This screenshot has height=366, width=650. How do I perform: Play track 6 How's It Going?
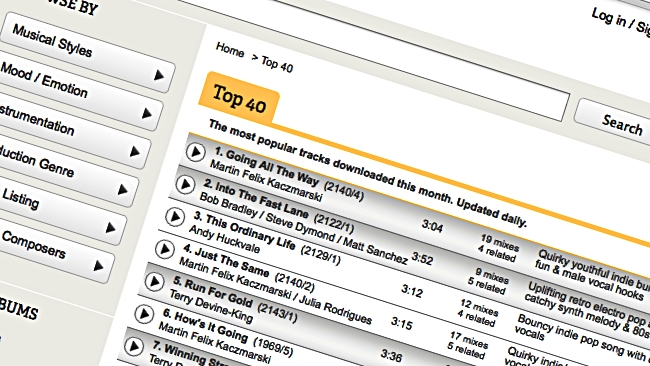[144, 314]
